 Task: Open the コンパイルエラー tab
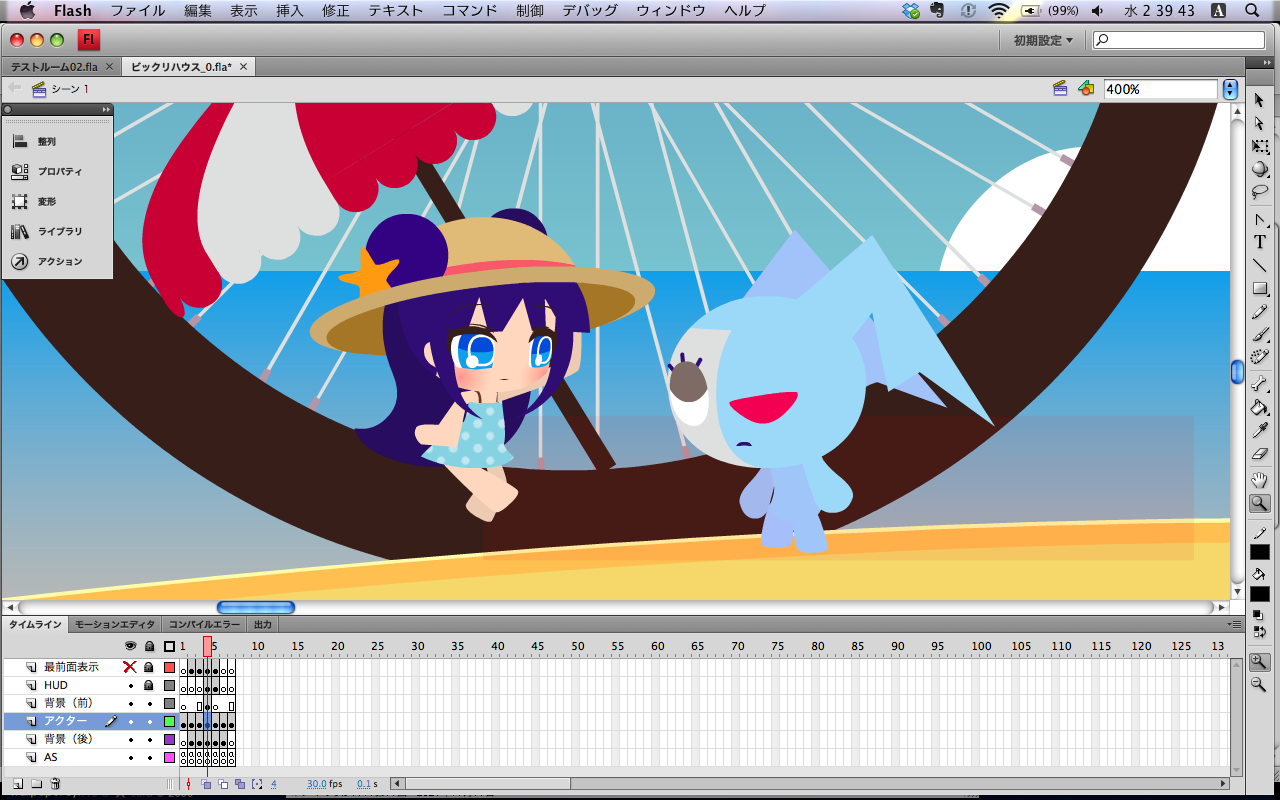pyautogui.click(x=204, y=625)
